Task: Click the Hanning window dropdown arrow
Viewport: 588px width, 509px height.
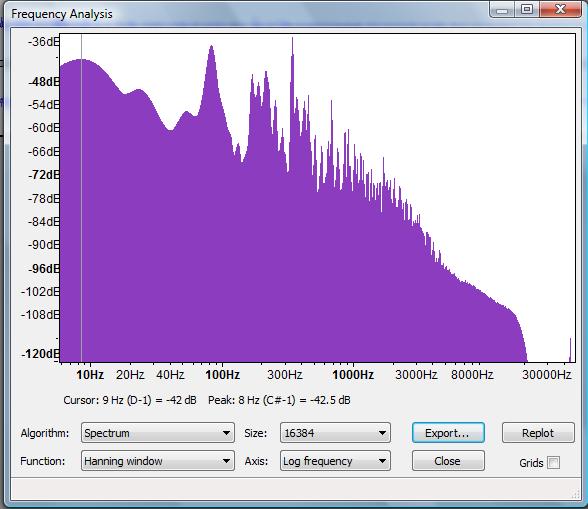Action: pyautogui.click(x=226, y=461)
